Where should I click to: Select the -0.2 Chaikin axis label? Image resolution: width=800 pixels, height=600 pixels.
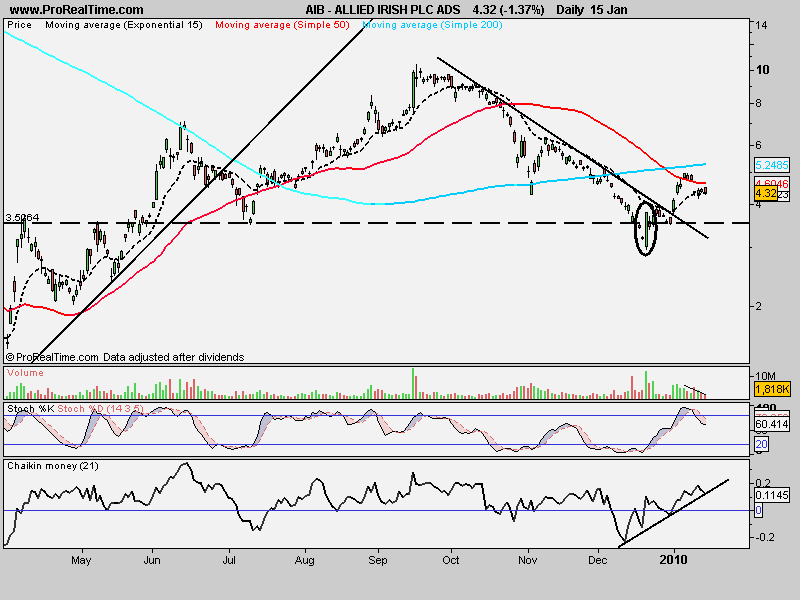764,537
